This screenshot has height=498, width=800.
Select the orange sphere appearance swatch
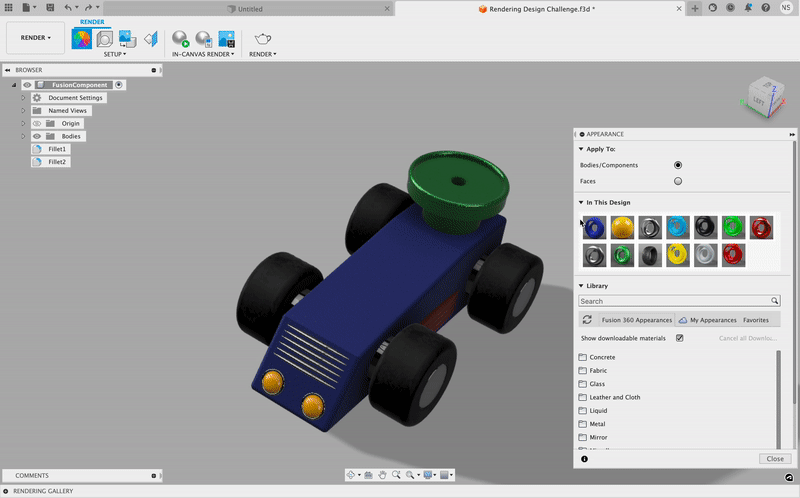pyautogui.click(x=622, y=228)
